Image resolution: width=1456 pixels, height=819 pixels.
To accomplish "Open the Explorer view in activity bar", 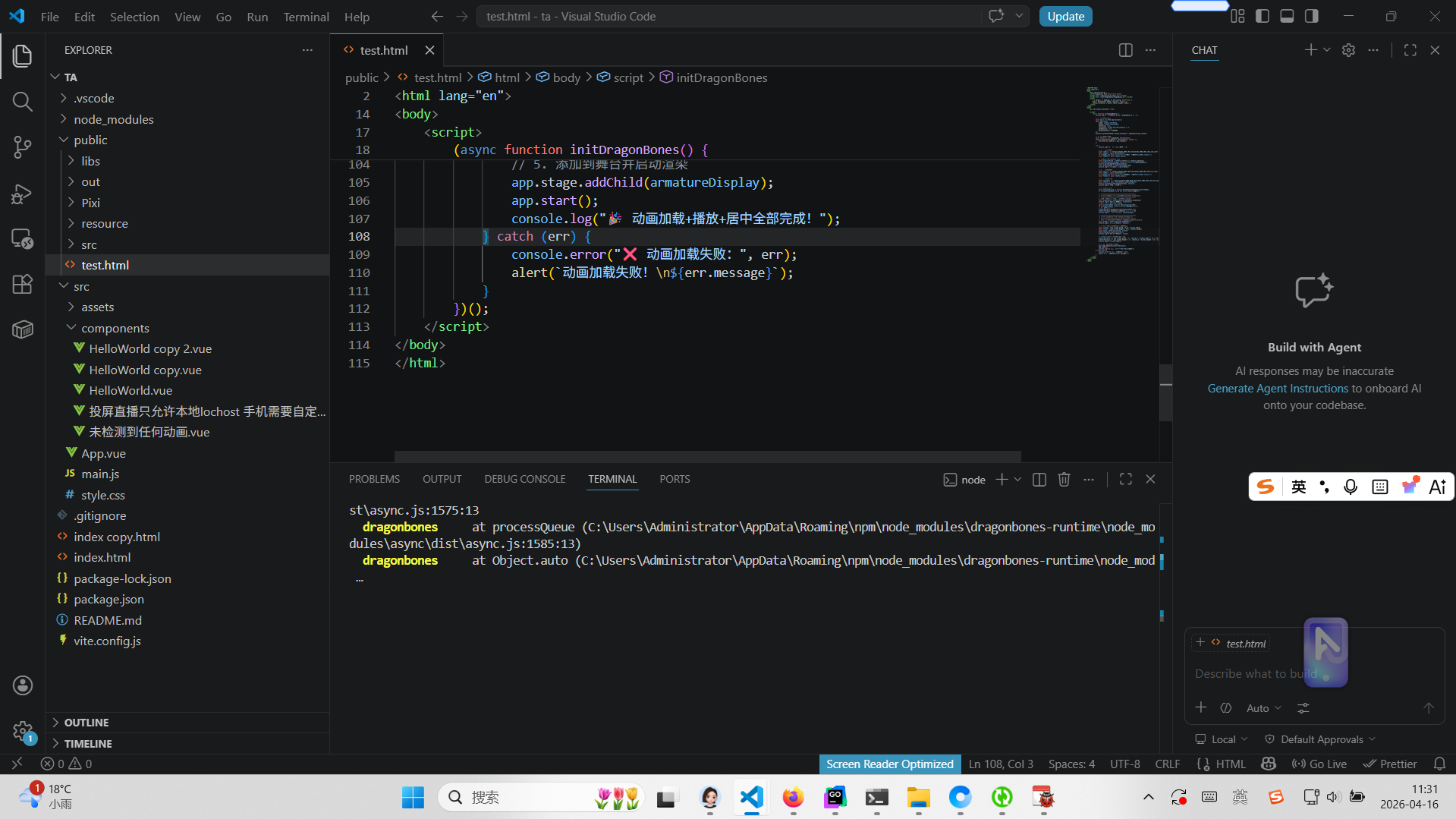I will (x=23, y=56).
